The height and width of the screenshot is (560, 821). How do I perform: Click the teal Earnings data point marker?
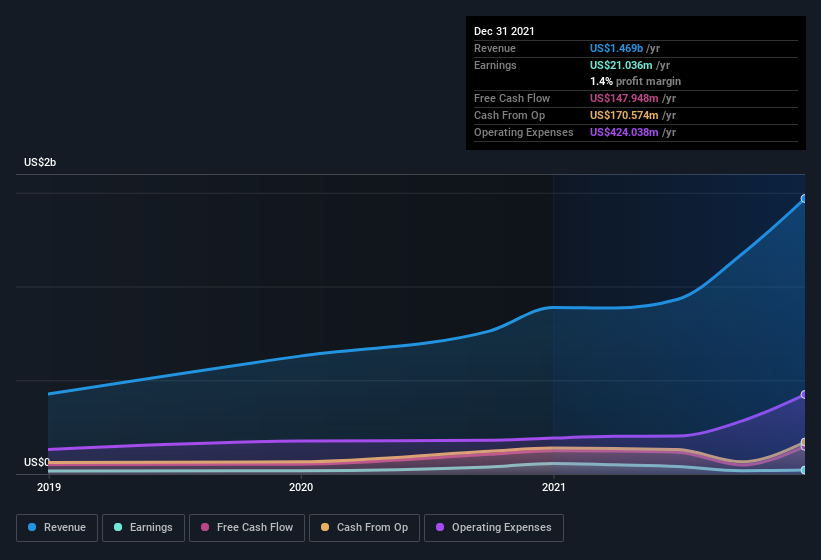point(804,470)
